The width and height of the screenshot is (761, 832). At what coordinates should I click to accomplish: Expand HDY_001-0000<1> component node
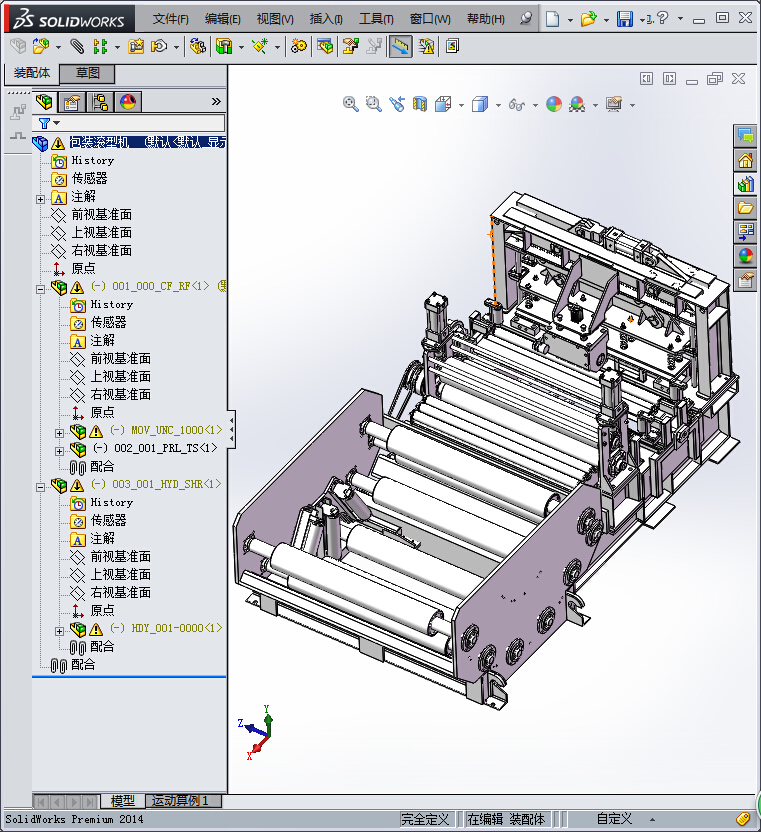coord(59,631)
